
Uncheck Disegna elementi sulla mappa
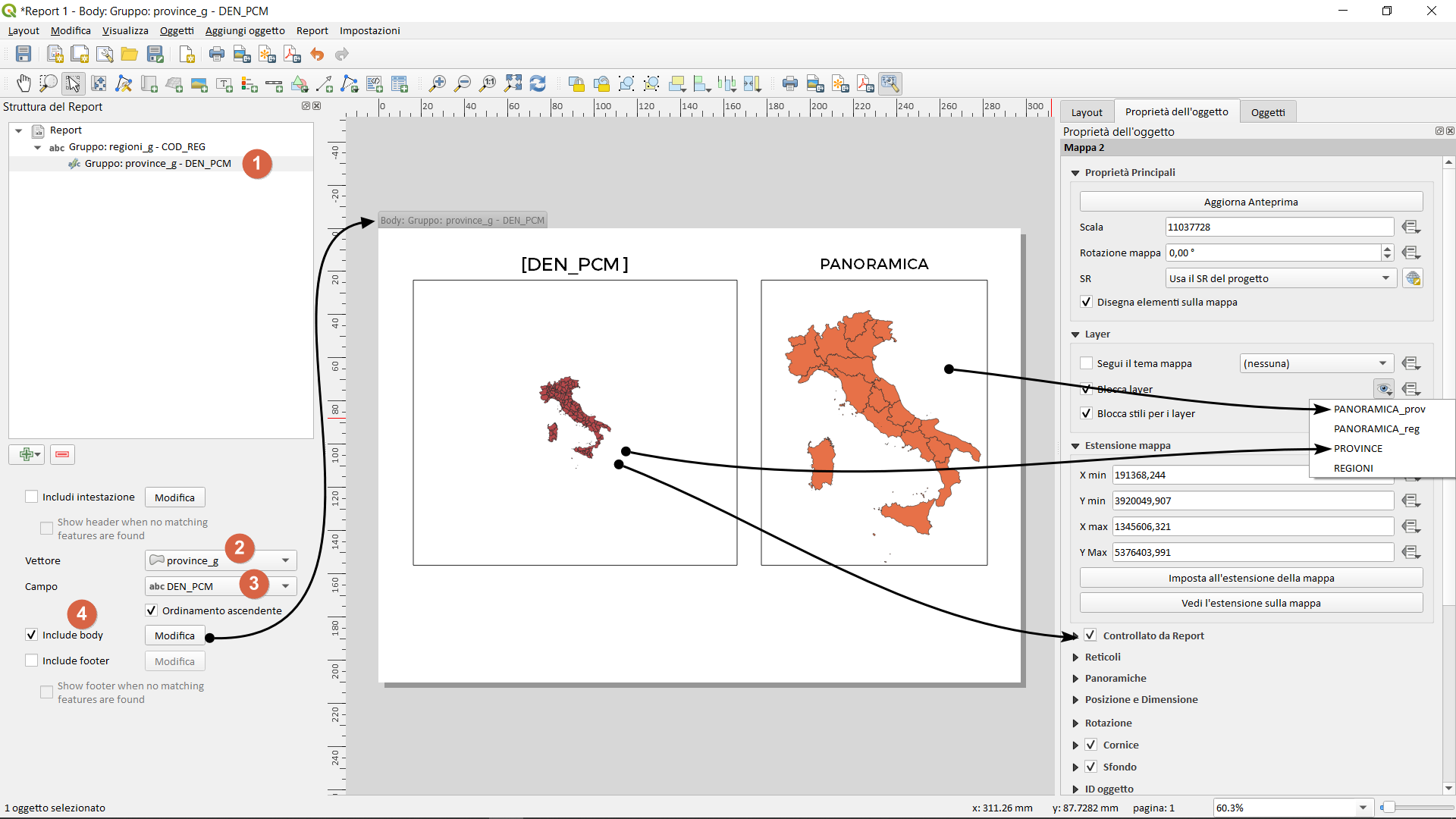coord(1087,302)
